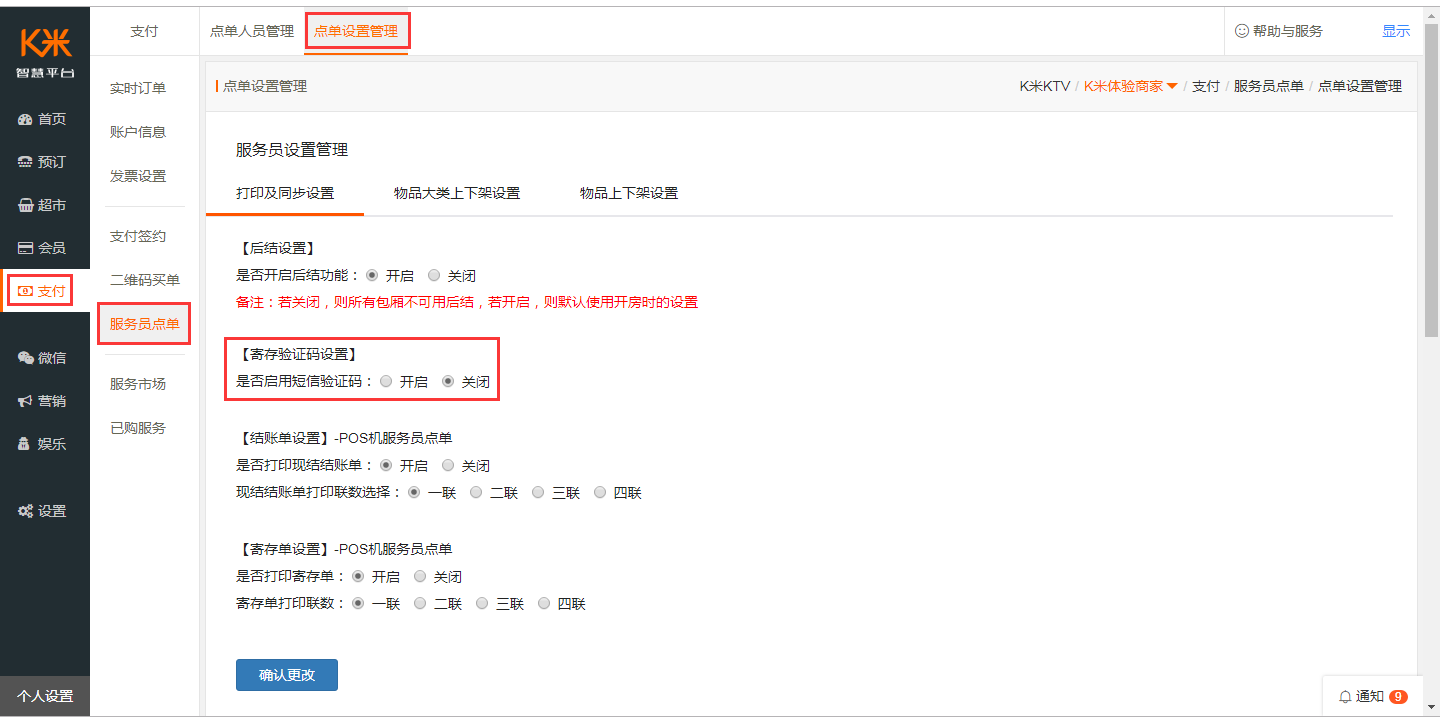Choose 一联 for 现结结账单打印联数

[x=414, y=492]
